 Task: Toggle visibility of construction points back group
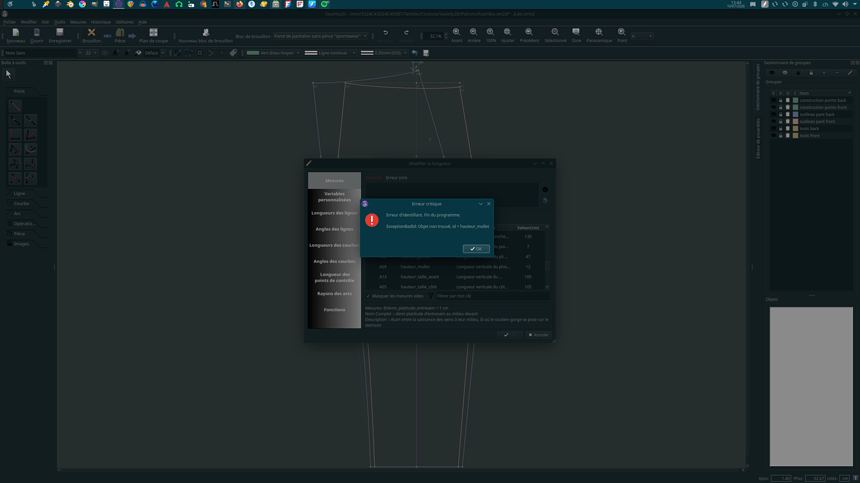pyautogui.click(x=773, y=100)
